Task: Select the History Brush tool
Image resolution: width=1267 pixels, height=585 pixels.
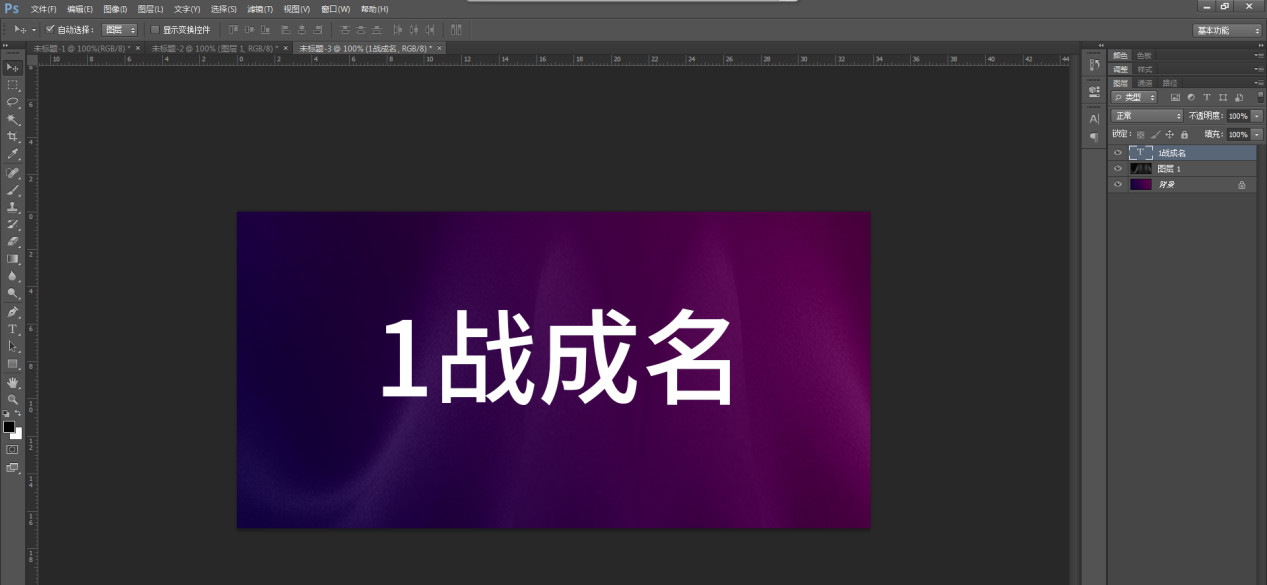Action: click(13, 224)
